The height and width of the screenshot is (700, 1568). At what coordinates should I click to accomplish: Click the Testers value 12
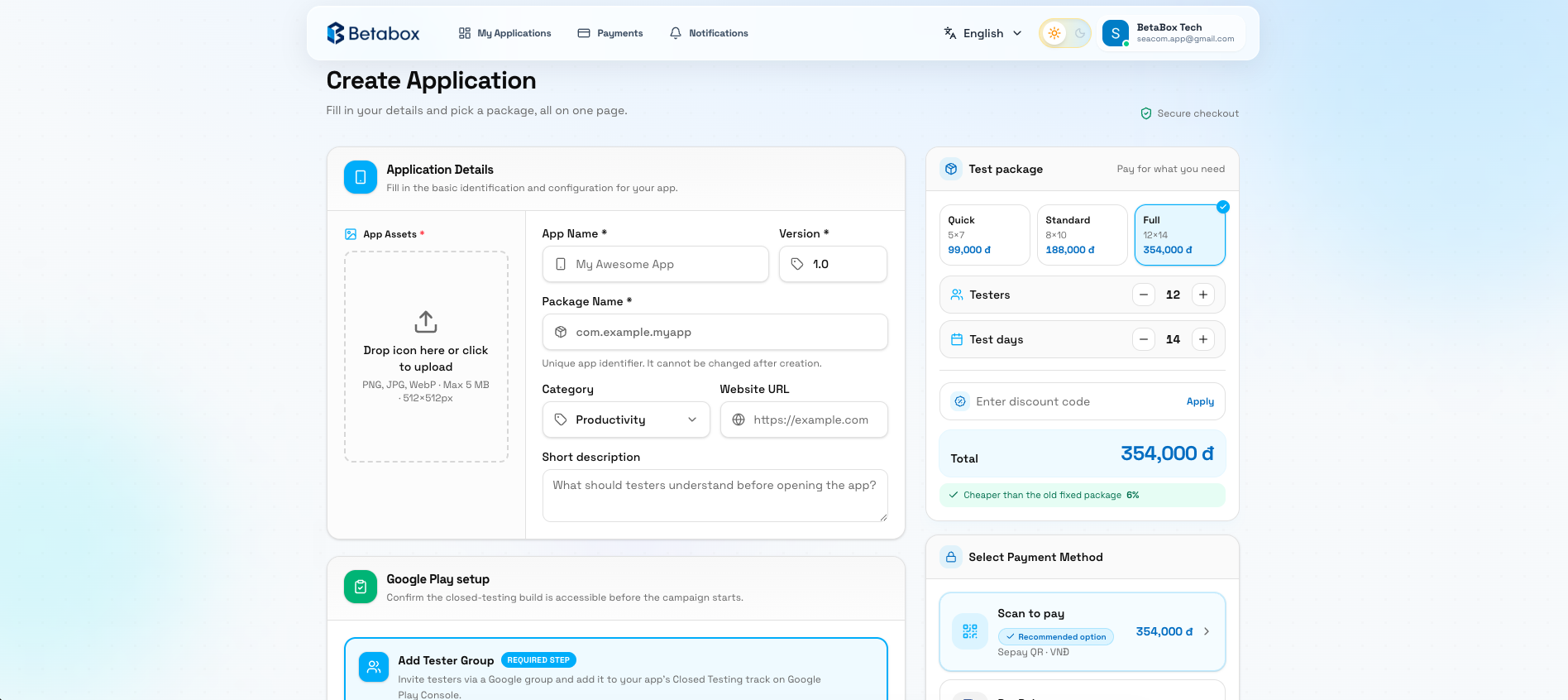[x=1173, y=295]
